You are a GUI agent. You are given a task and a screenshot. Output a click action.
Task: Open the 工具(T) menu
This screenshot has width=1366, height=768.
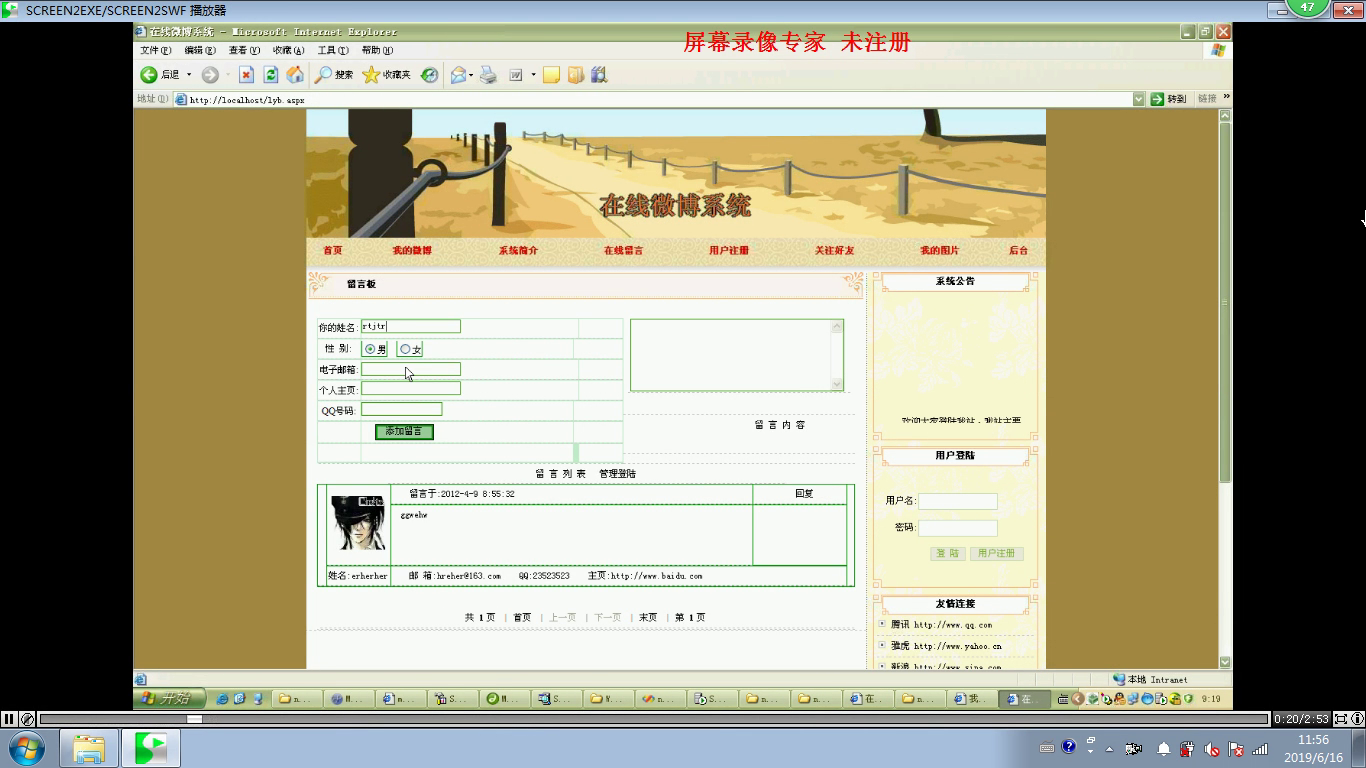click(x=333, y=50)
